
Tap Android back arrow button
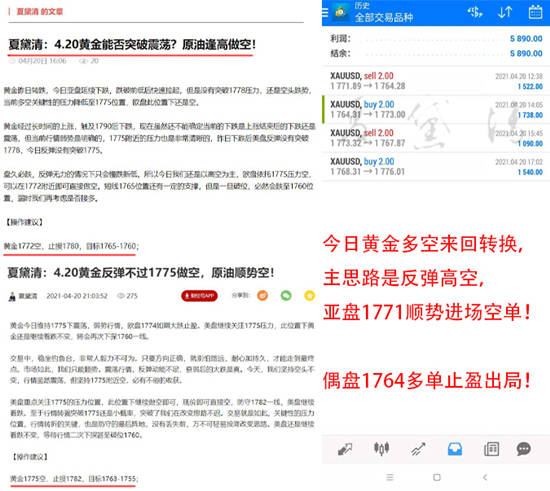point(485,477)
